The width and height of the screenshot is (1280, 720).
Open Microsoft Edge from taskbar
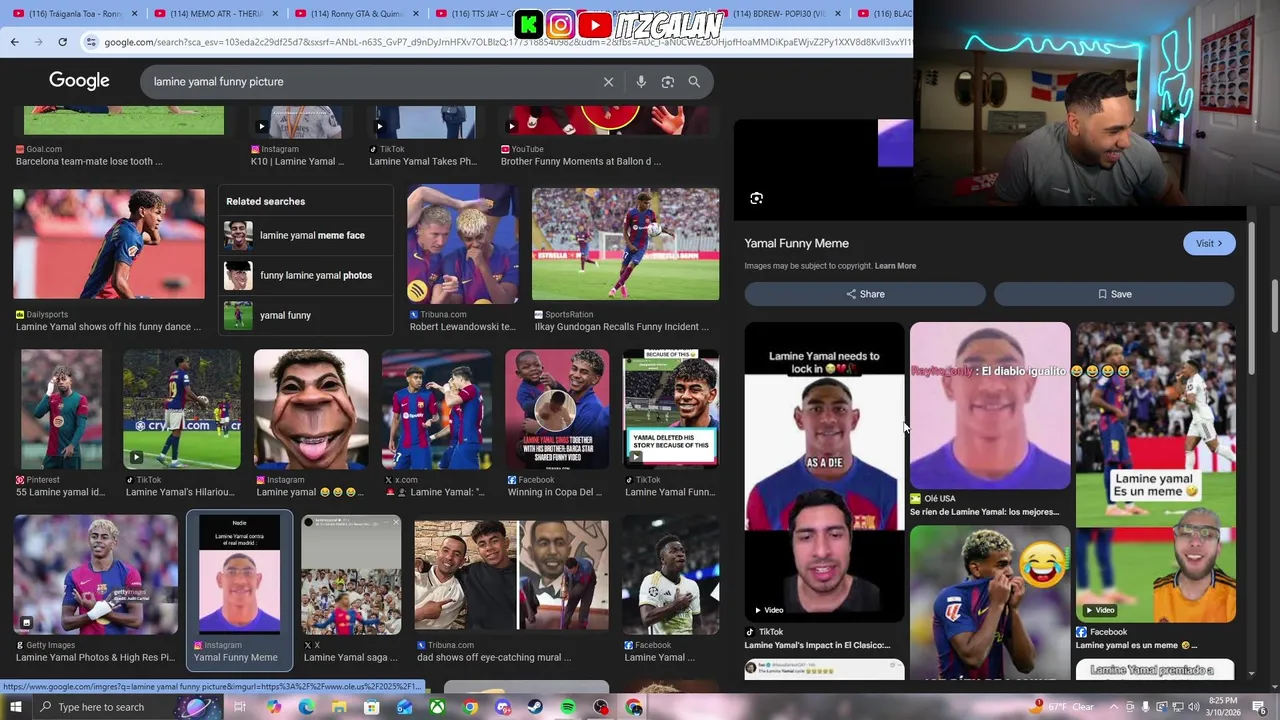[x=306, y=707]
